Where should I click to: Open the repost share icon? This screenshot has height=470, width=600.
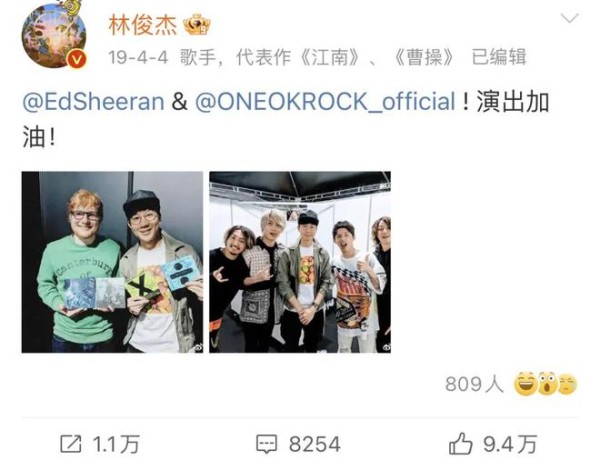point(71,444)
